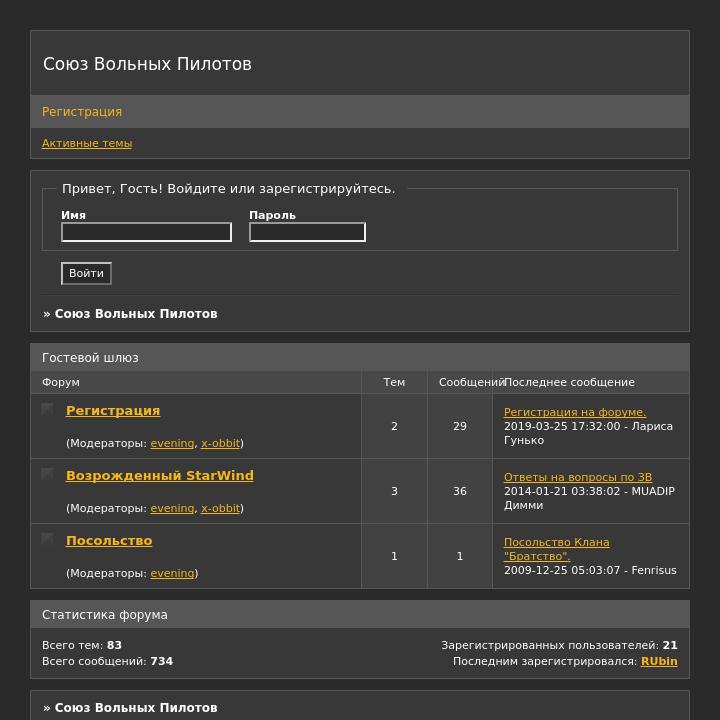View moderator x-obbit in Регистрация row
Image resolution: width=720 pixels, height=720 pixels.
[220, 444]
